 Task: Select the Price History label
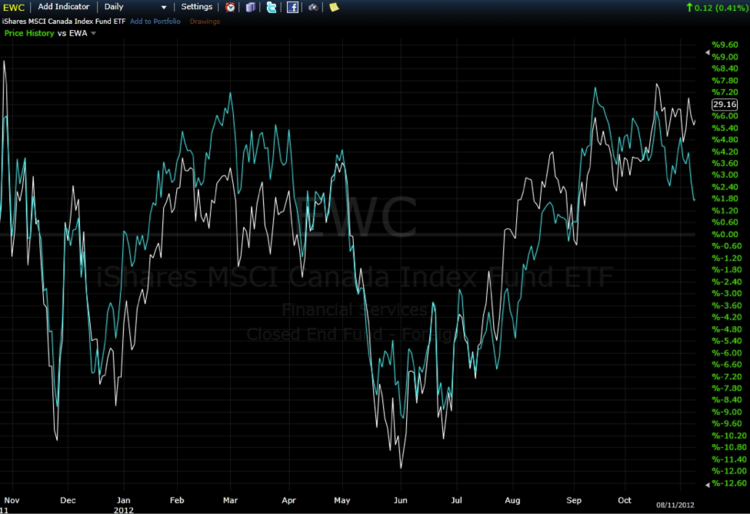(29, 33)
